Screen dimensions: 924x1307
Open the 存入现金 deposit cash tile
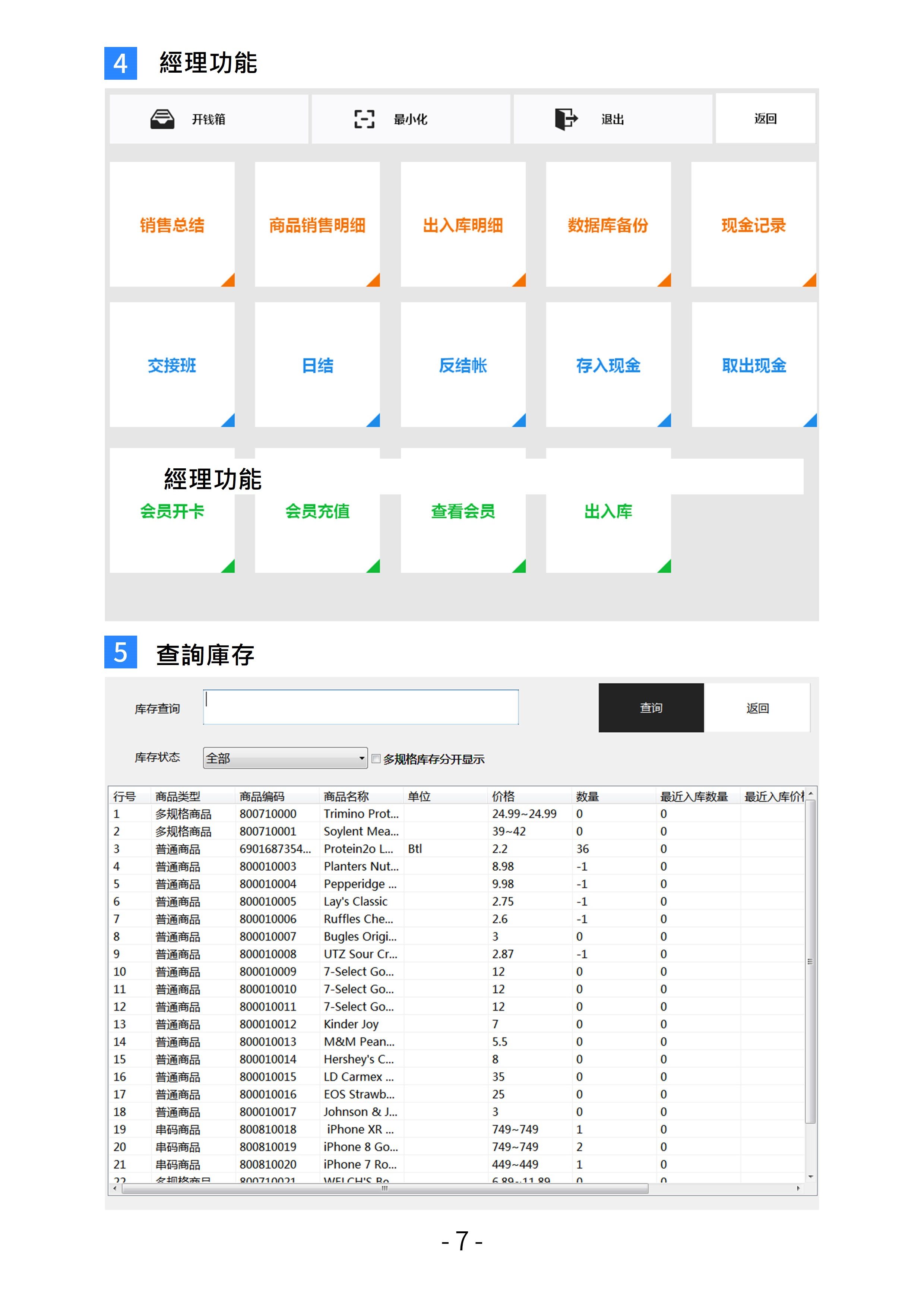[x=607, y=364]
